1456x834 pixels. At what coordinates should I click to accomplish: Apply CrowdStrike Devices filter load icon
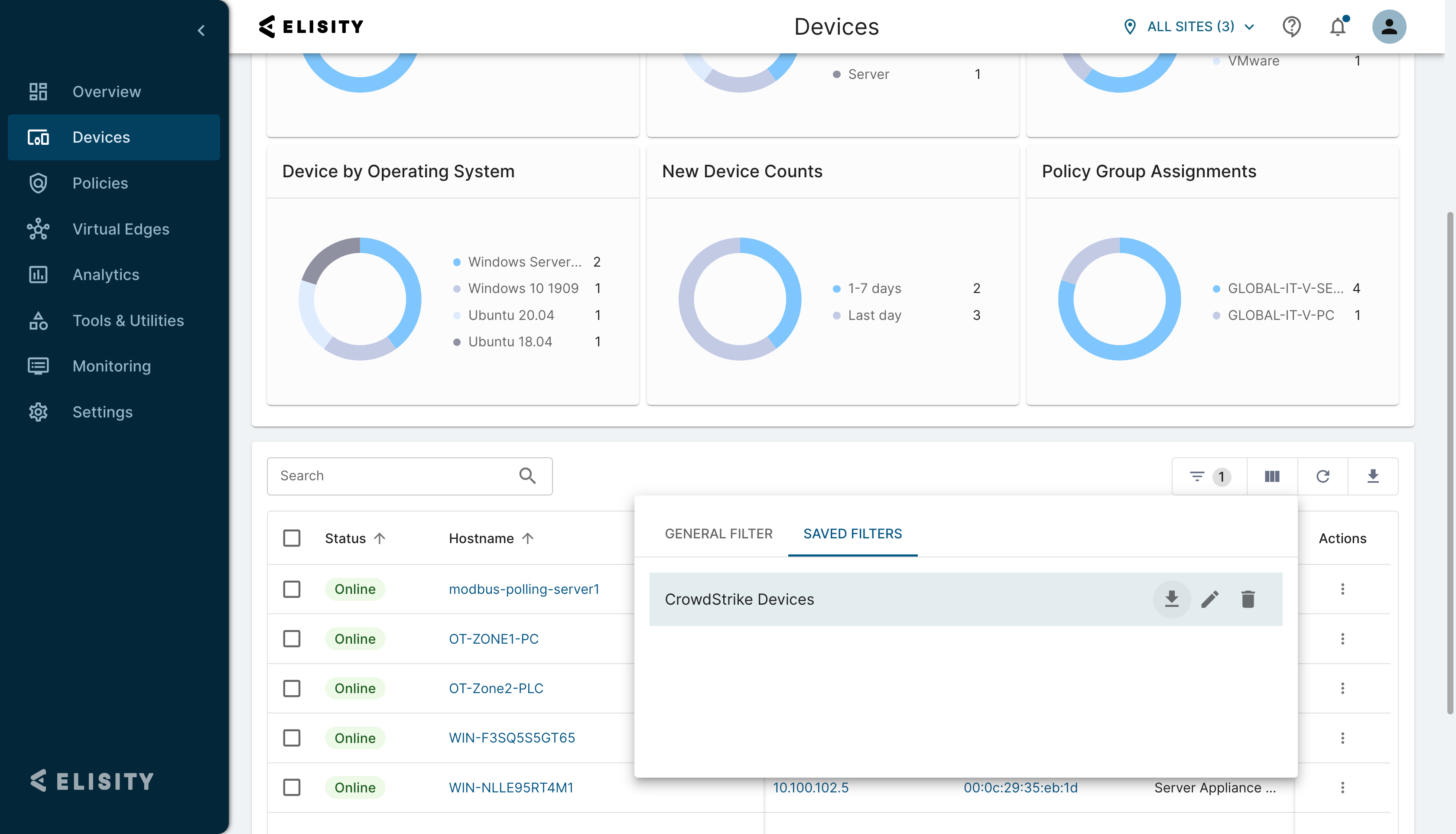[1171, 599]
